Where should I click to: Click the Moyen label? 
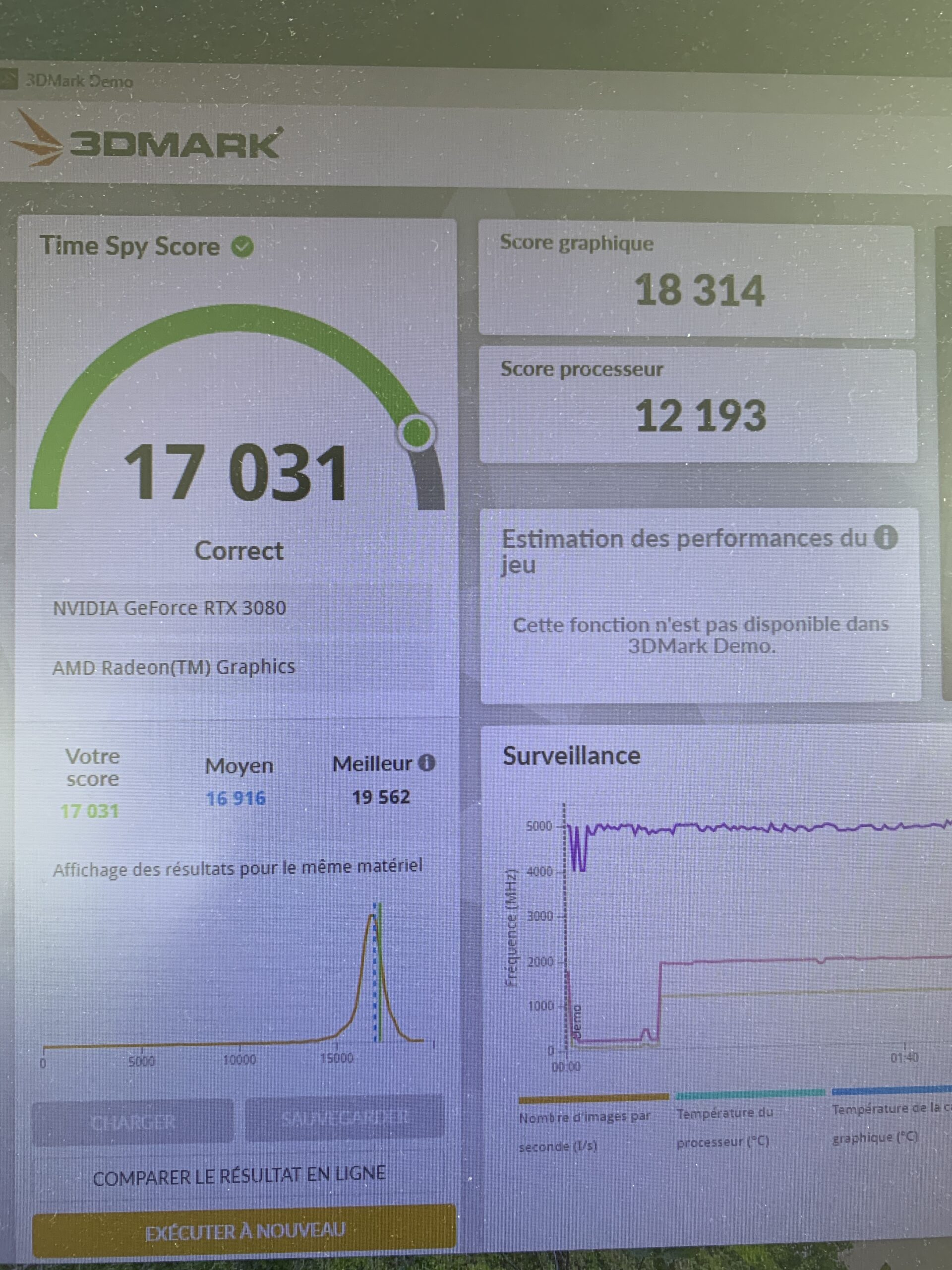(x=239, y=765)
